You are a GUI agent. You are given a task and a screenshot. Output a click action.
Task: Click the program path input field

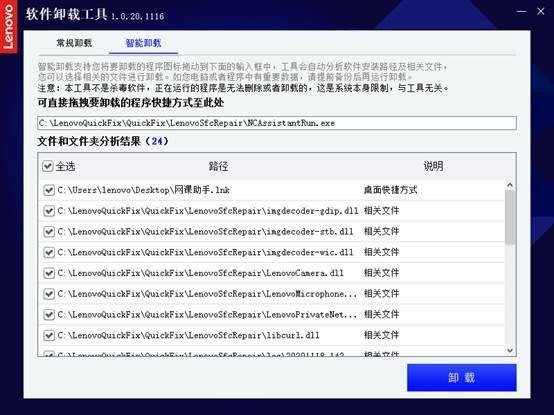point(277,123)
